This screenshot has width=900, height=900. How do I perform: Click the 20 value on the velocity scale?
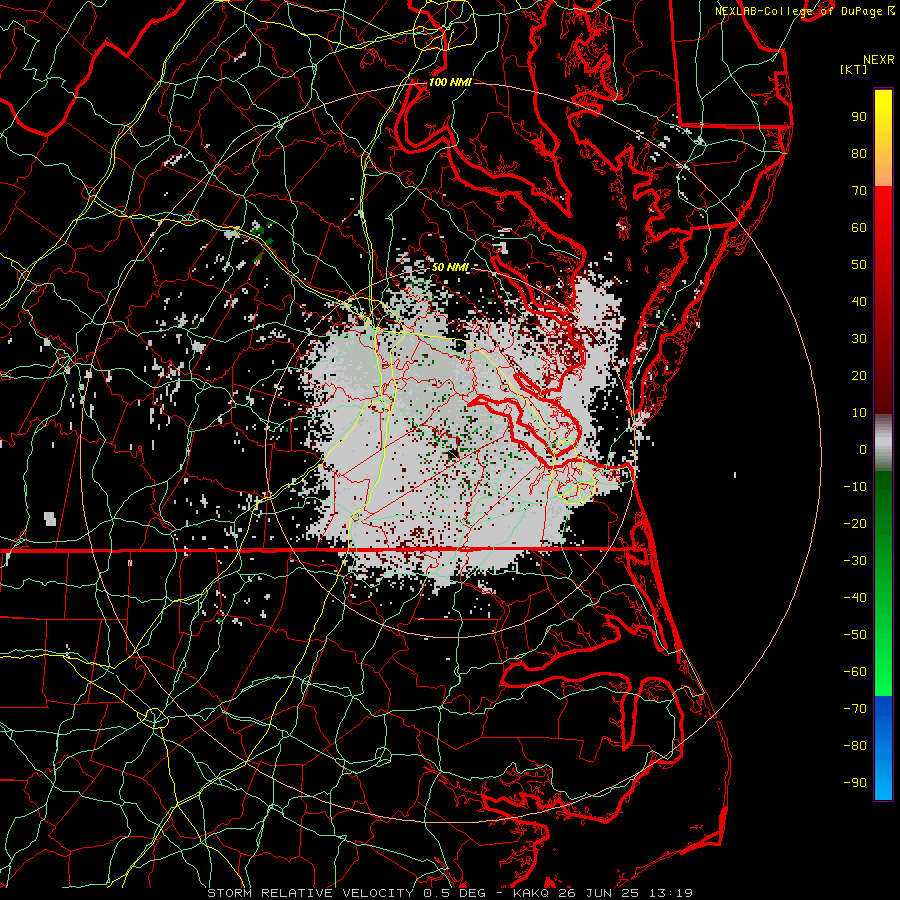point(859,376)
